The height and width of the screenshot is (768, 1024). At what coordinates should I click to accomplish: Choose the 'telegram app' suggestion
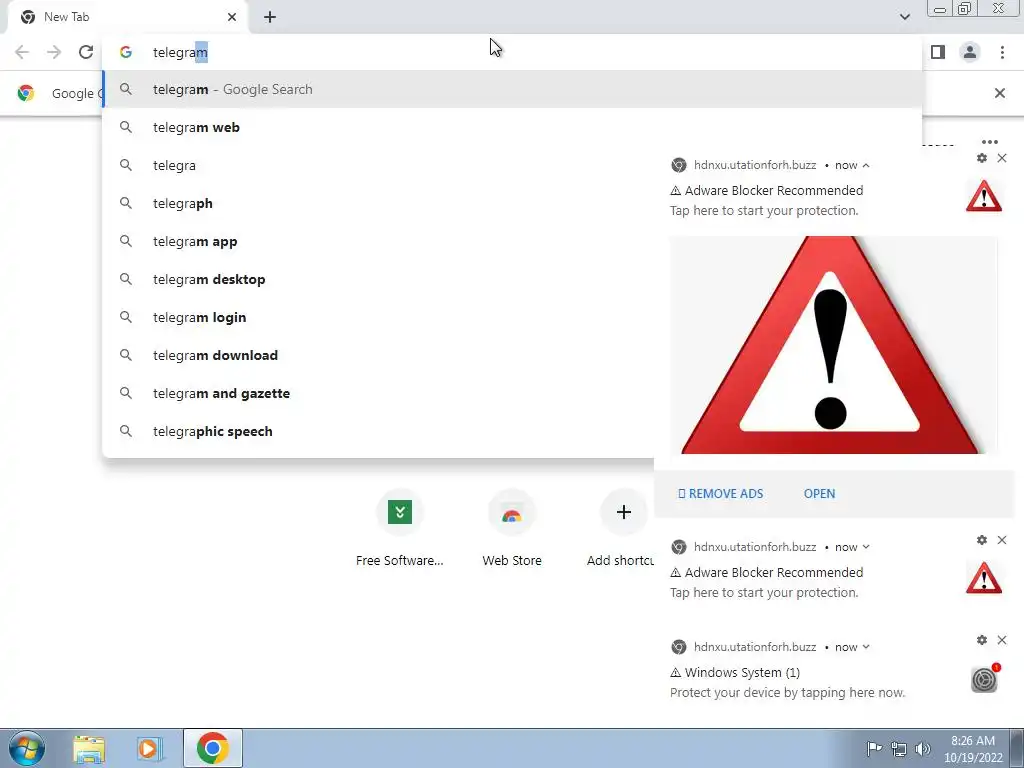pyautogui.click(x=379, y=241)
